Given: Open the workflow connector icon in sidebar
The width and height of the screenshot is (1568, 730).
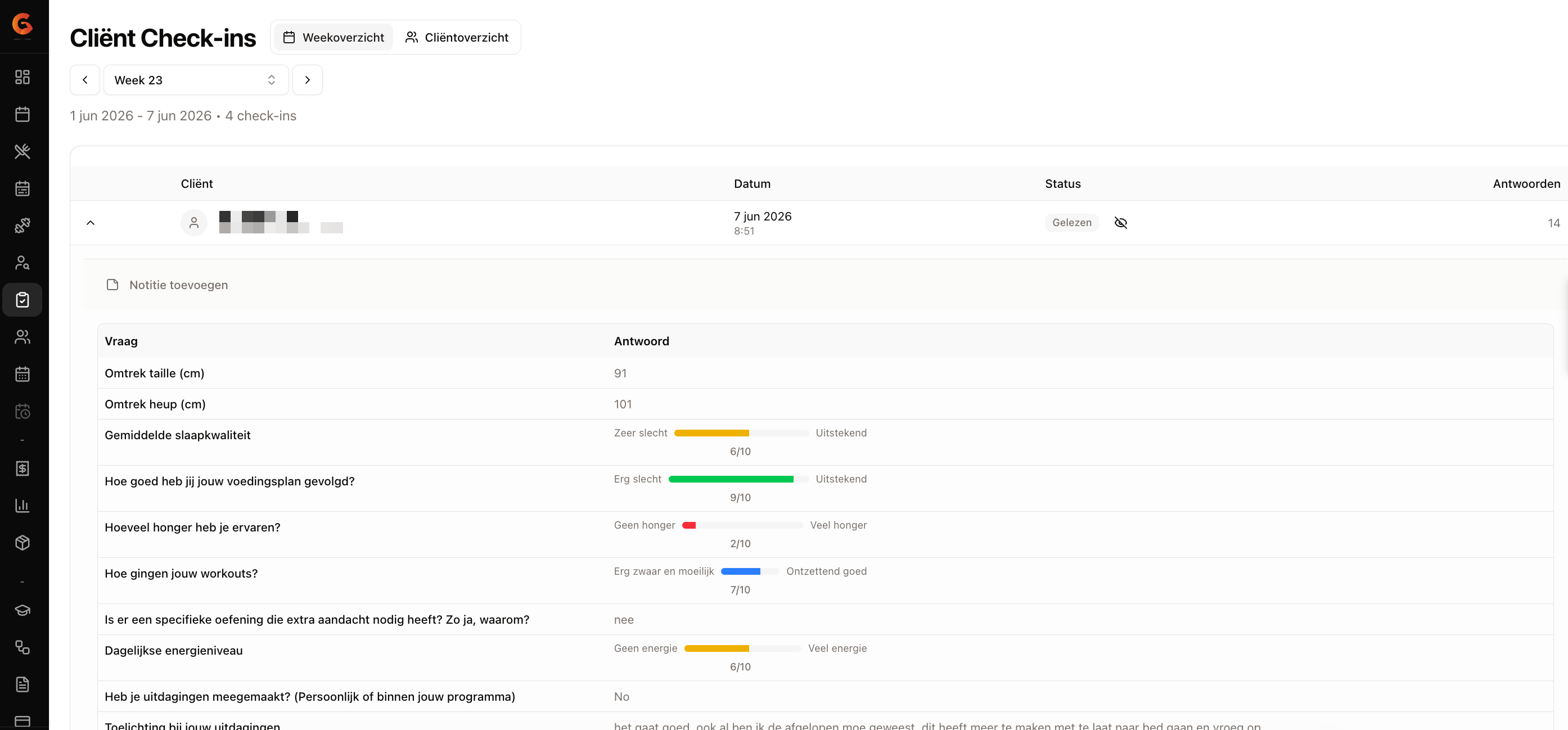Looking at the screenshot, I should (x=22, y=647).
